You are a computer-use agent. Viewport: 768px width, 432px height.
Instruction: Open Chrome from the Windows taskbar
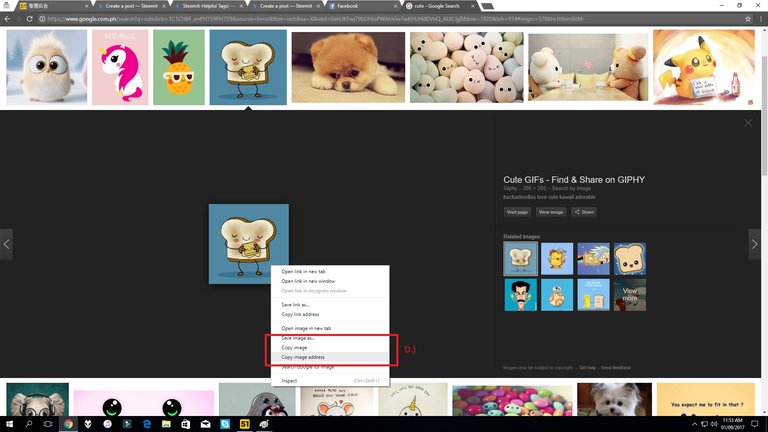(68, 424)
